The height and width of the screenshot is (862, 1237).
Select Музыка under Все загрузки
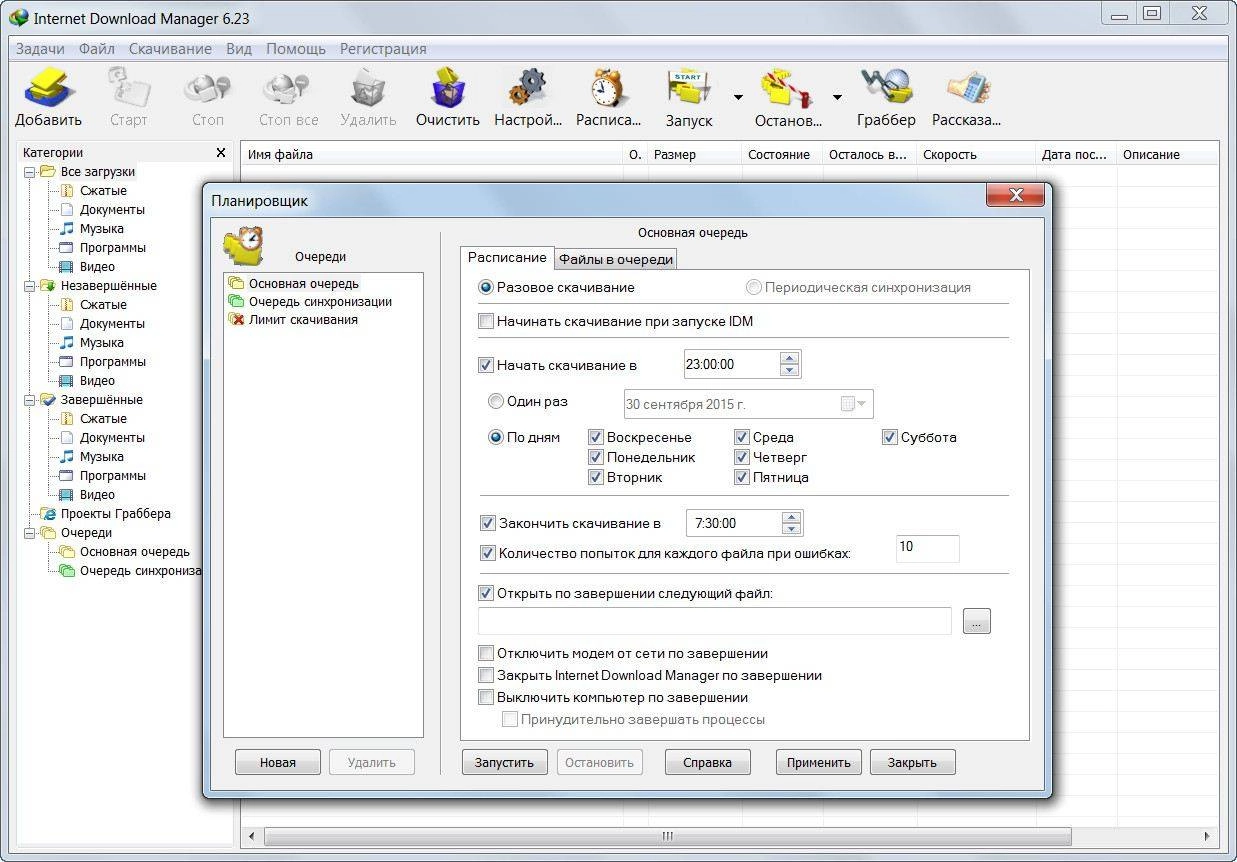101,229
